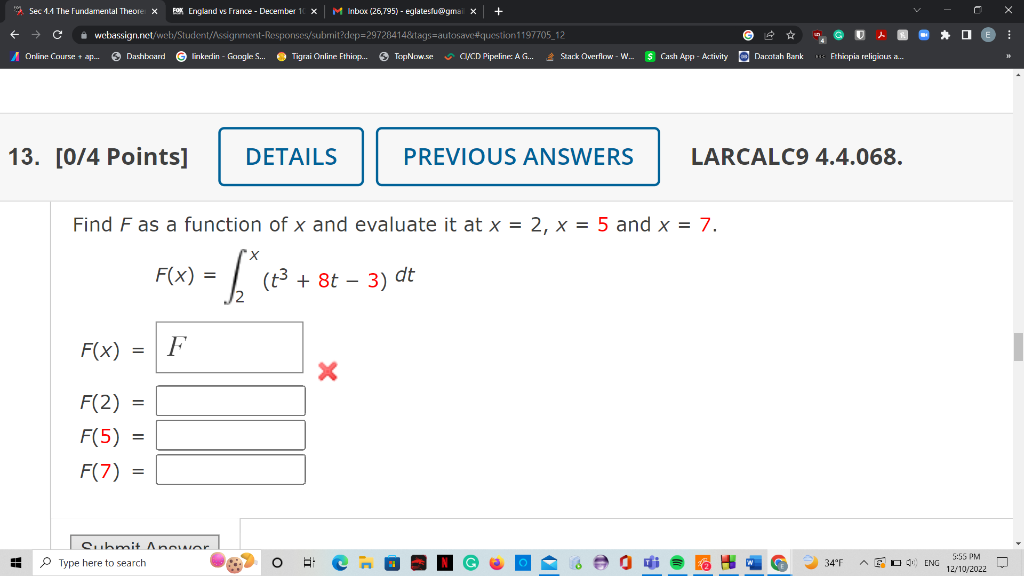Open the Grammarly browser extension
Image resolution: width=1024 pixels, height=576 pixels.
coord(838,33)
